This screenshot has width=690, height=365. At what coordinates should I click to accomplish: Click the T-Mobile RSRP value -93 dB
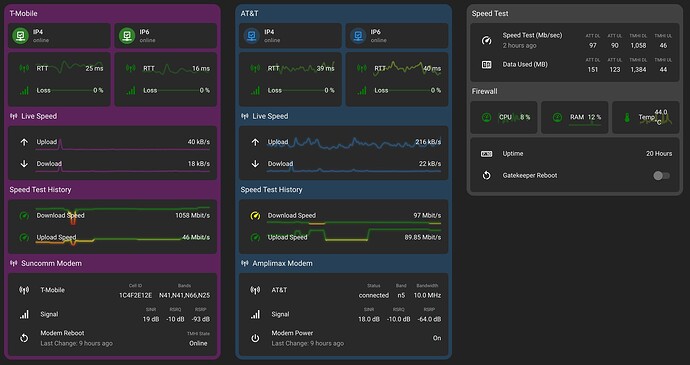[x=200, y=319]
